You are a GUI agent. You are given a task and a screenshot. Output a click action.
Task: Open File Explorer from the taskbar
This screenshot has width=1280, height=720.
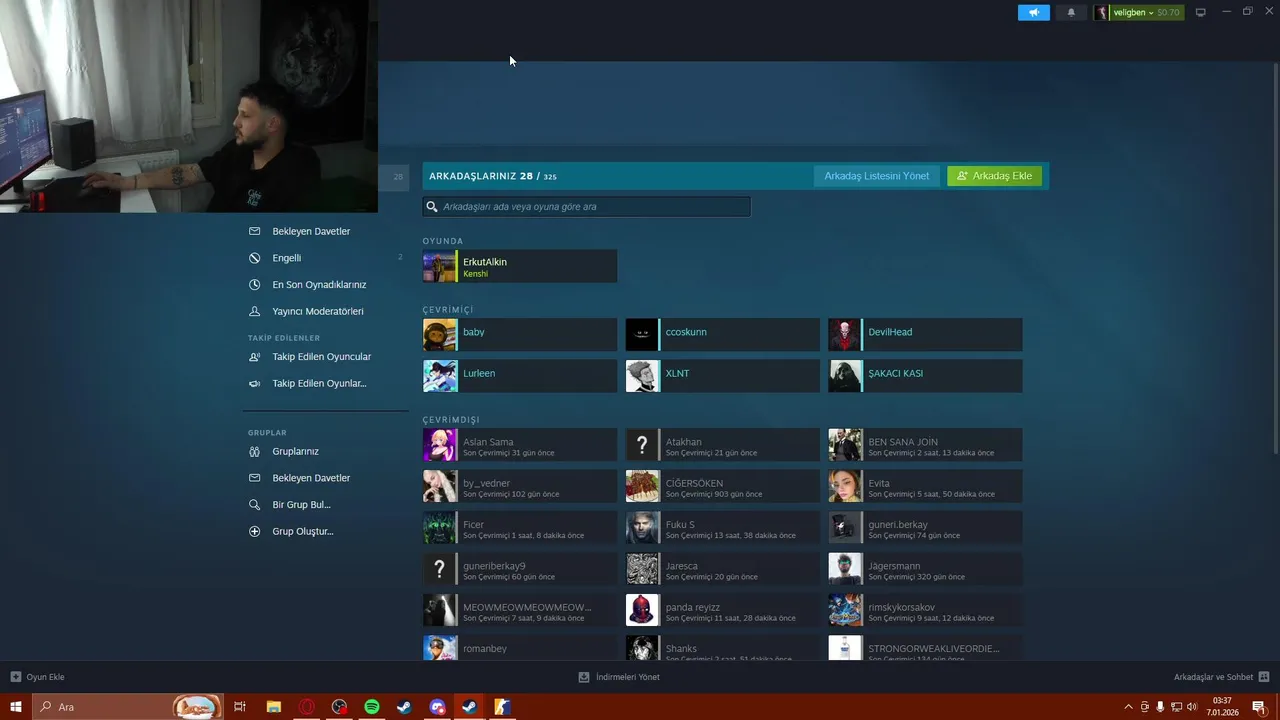point(273,707)
